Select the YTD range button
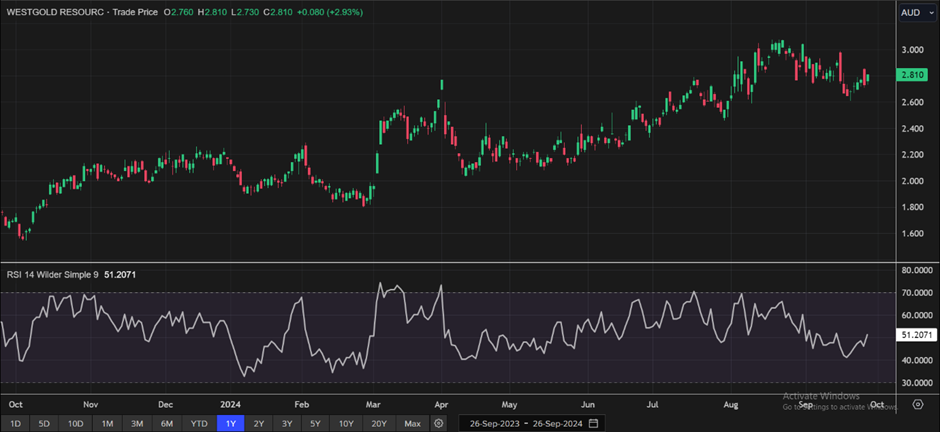The height and width of the screenshot is (432, 940). 199,423
